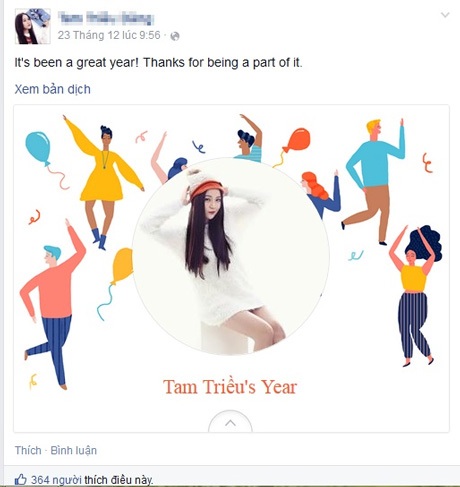Click the yellow balloon illustration
460x487 pixels.
122,265
